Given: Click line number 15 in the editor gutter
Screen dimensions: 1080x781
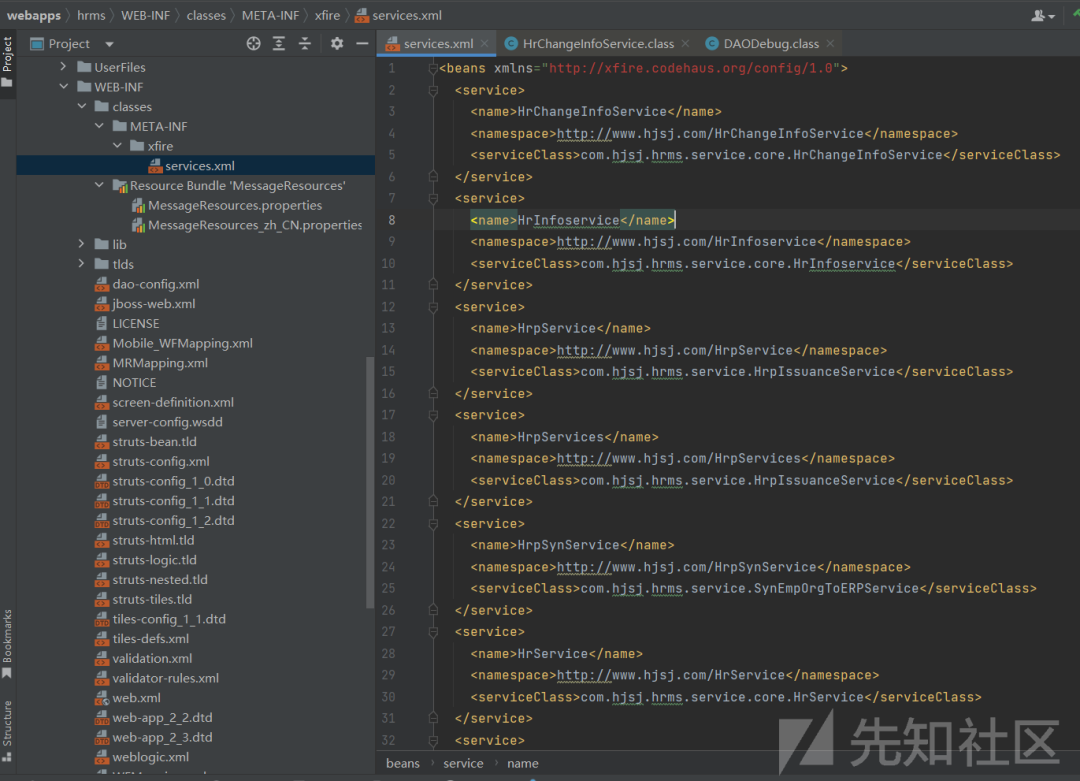Looking at the screenshot, I should [388, 371].
